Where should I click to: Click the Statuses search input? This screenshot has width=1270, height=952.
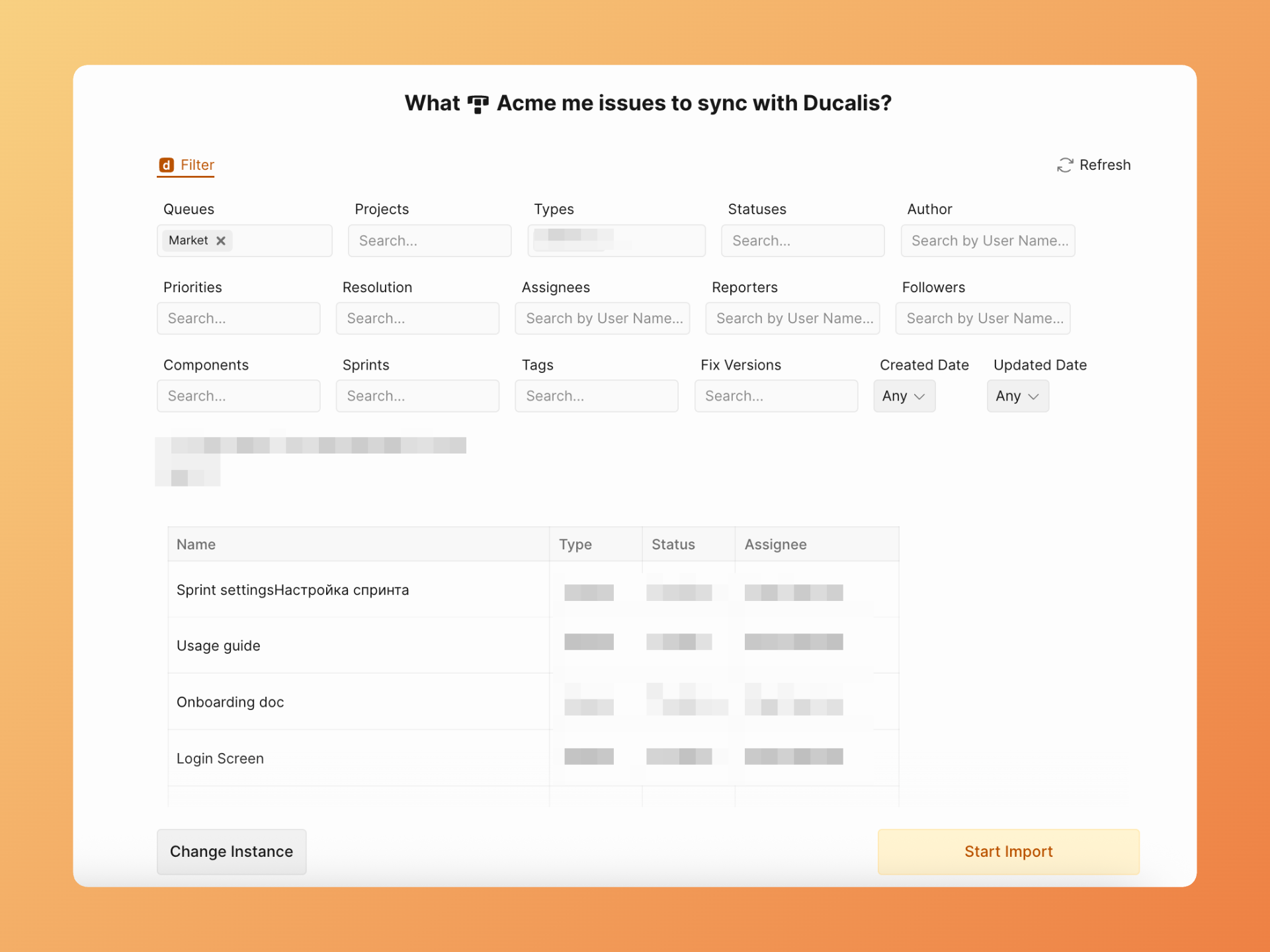[x=802, y=241]
